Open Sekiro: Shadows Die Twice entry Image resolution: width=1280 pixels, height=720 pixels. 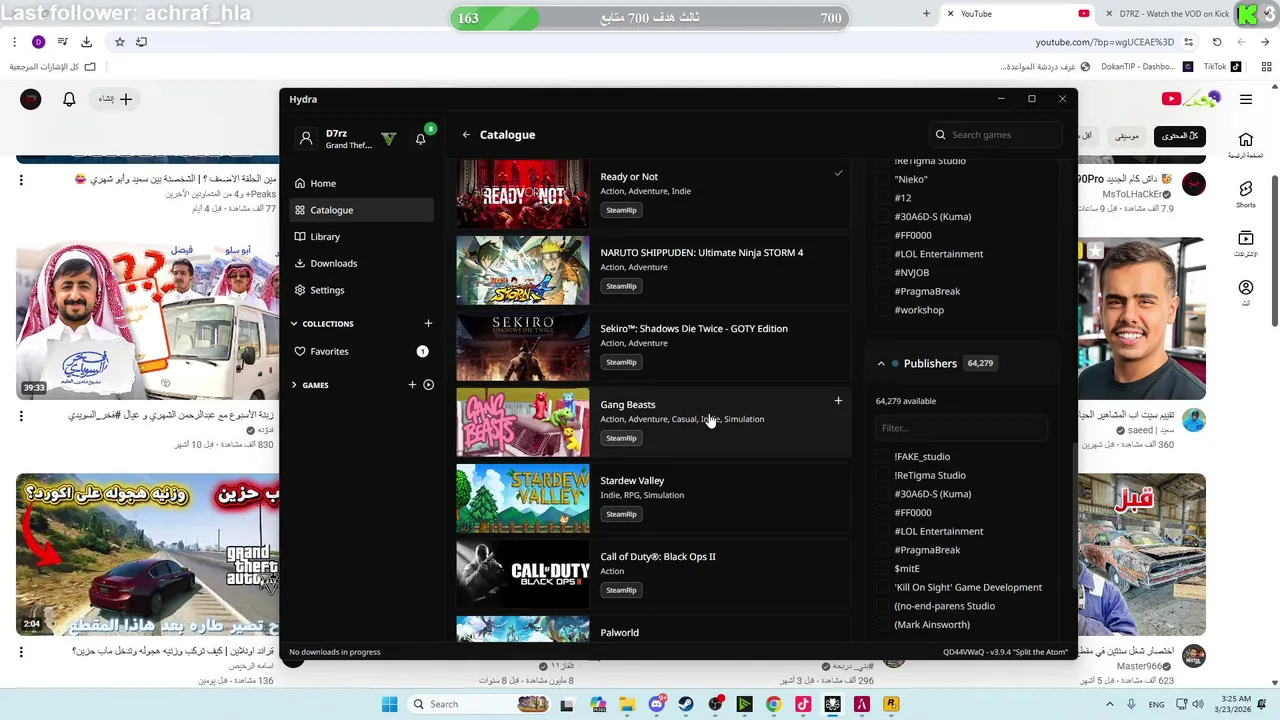pos(653,346)
